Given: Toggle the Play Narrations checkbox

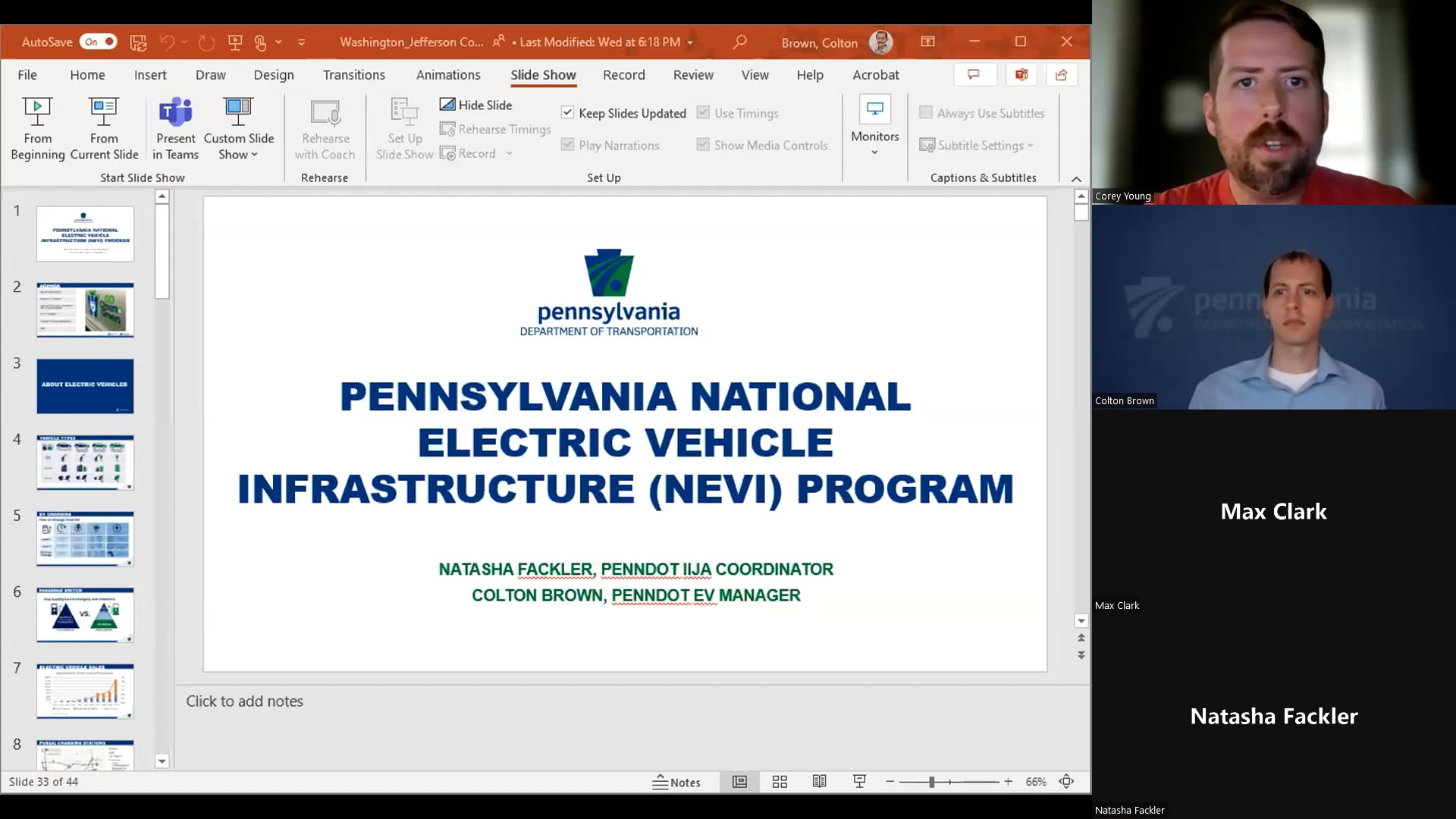Looking at the screenshot, I should (567, 144).
